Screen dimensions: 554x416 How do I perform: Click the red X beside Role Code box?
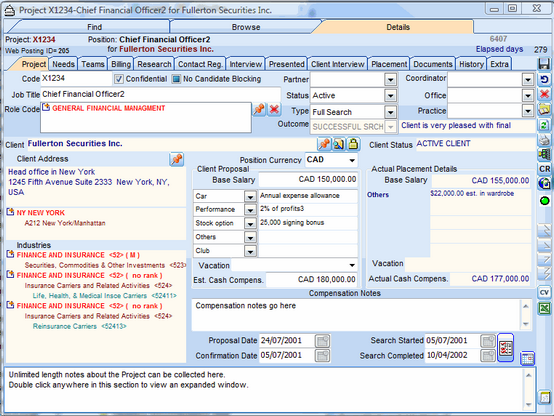coord(274,109)
